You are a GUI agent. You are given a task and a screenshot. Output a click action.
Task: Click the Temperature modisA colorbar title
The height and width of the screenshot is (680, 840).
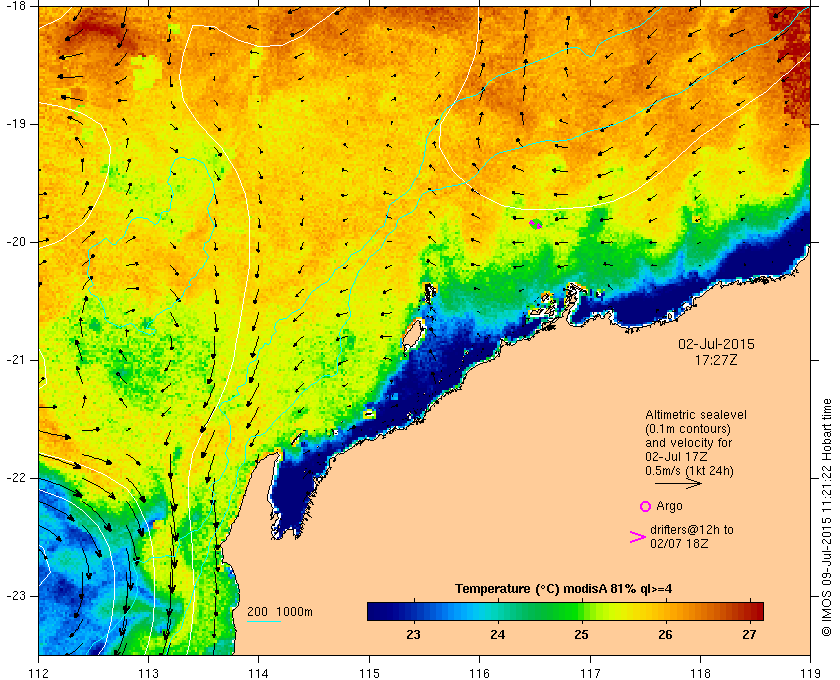tap(564, 589)
